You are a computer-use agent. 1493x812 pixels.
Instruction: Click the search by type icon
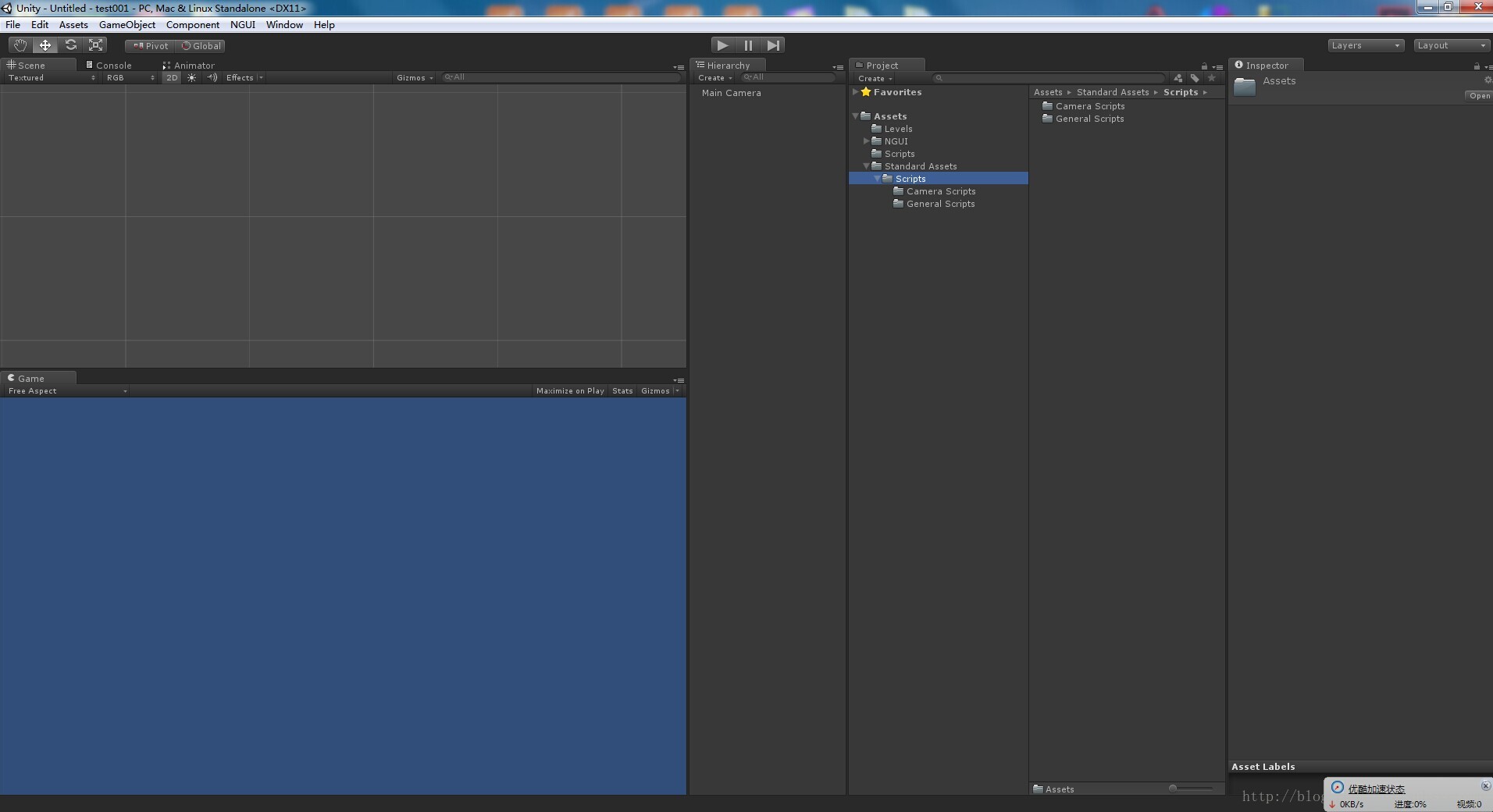[1178, 78]
